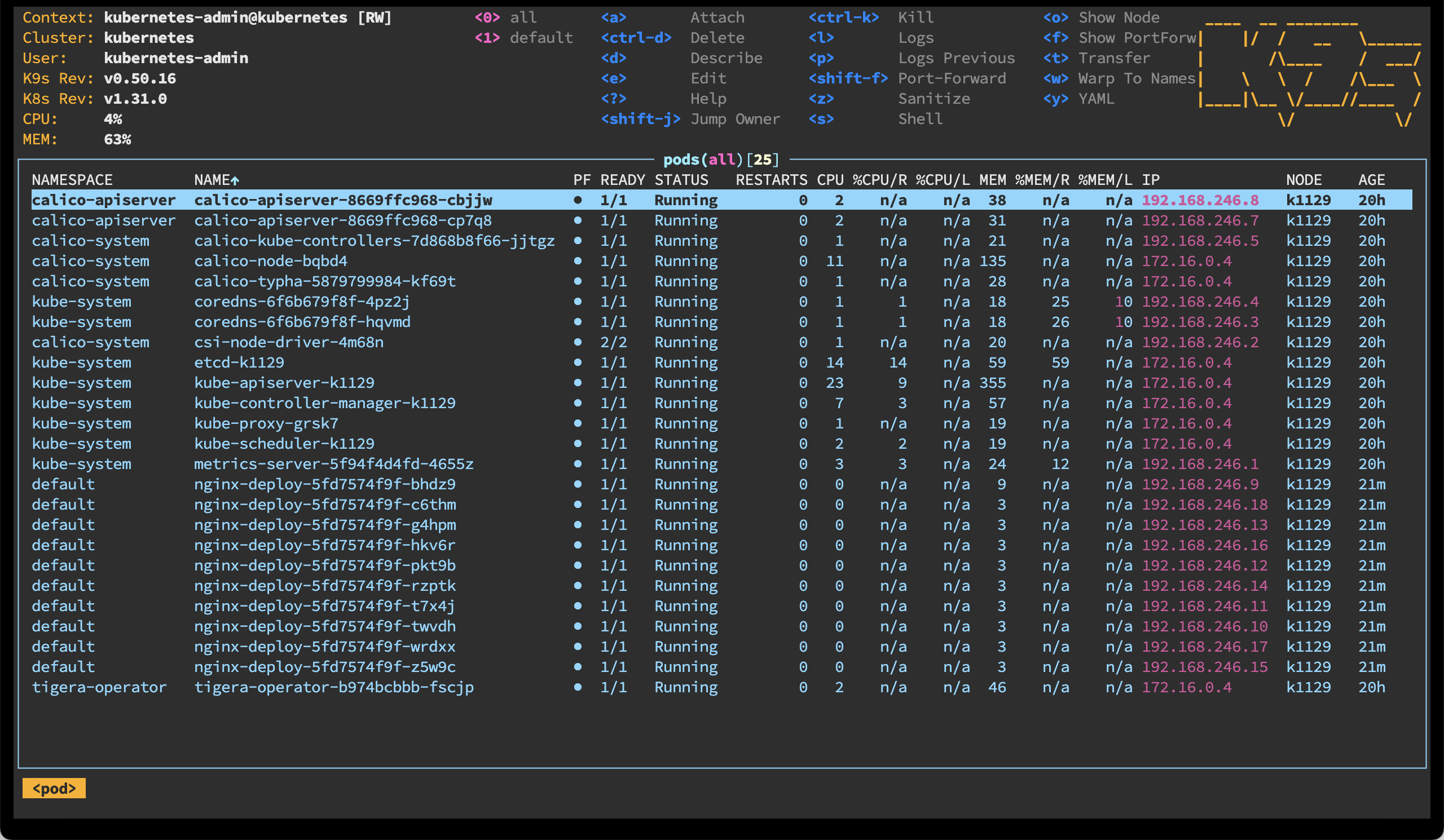Click the Delete command hint
The height and width of the screenshot is (840, 1444).
tap(717, 38)
